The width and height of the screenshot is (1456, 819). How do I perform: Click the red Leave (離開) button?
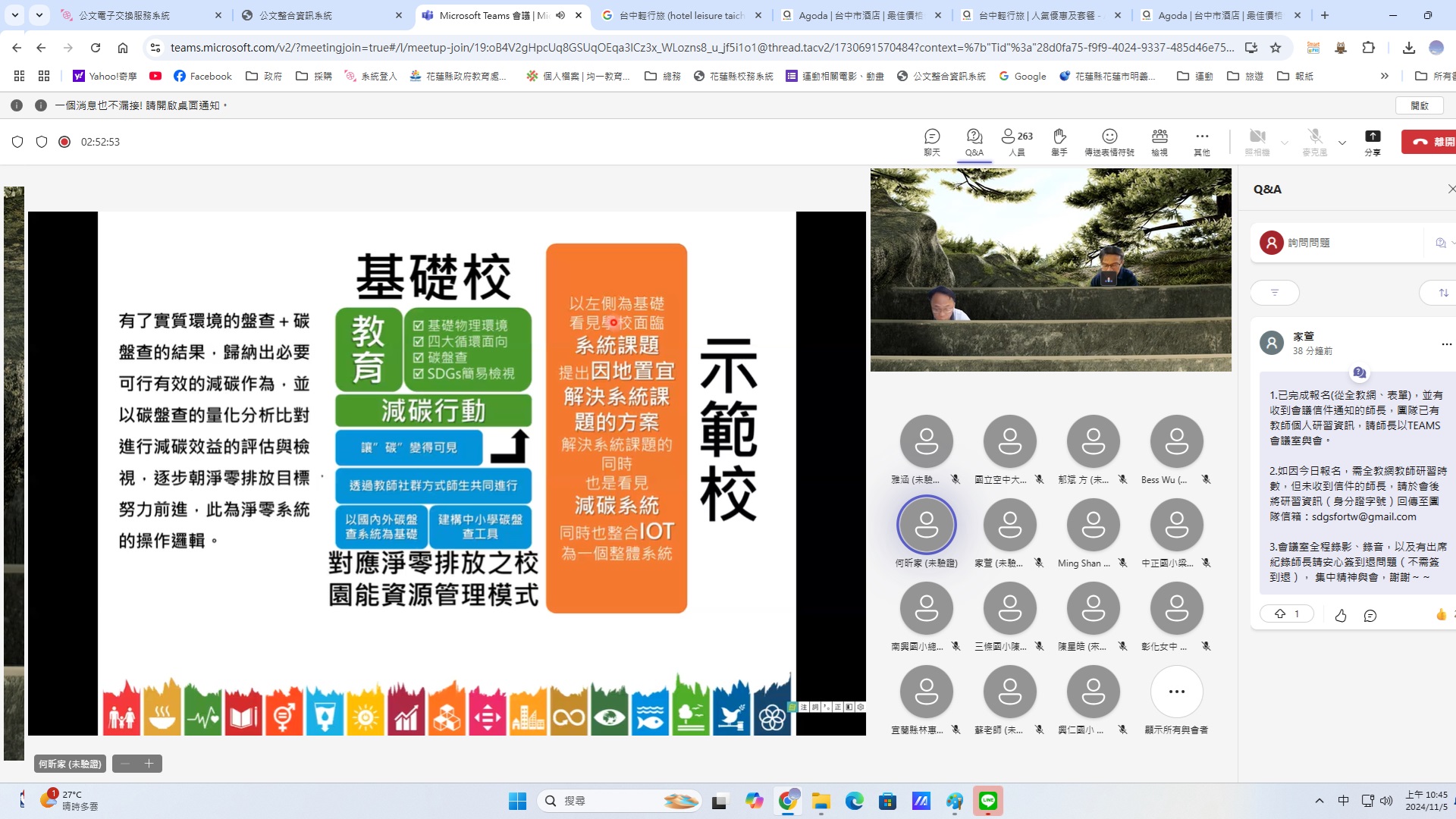pyautogui.click(x=1430, y=142)
